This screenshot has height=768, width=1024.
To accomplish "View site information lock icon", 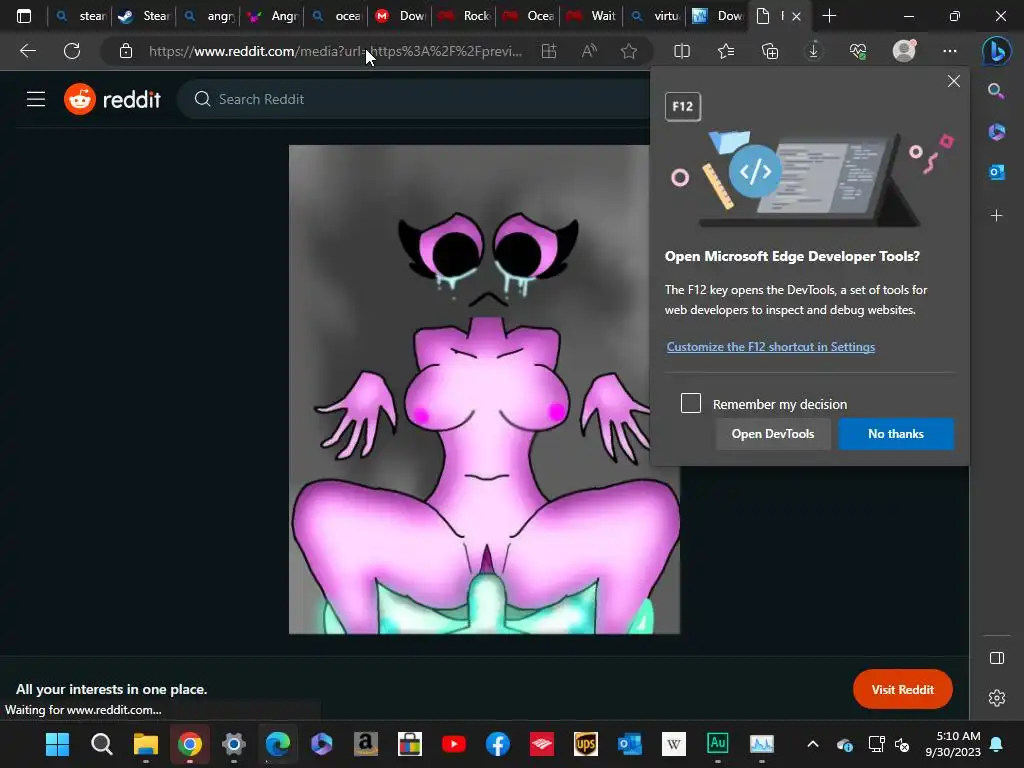I will pyautogui.click(x=126, y=51).
